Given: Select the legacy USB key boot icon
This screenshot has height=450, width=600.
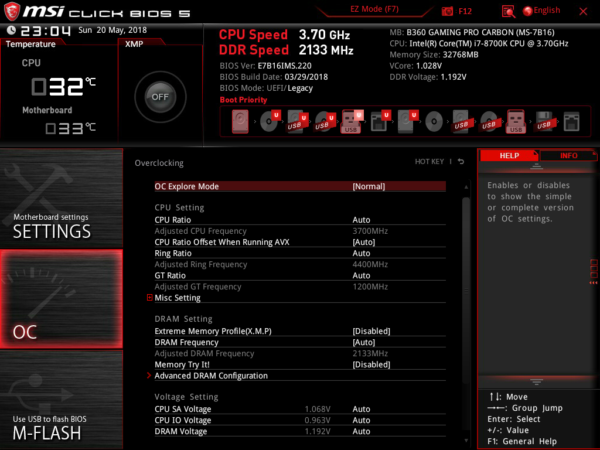Looking at the screenshot, I should click(x=516, y=122).
